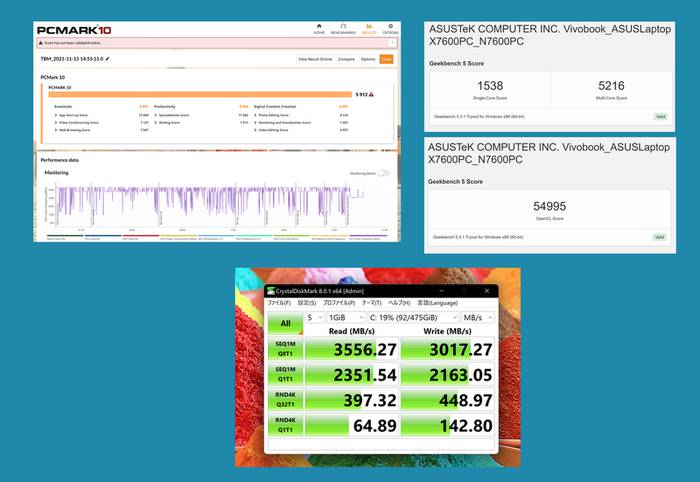
Task: Run SEQ1M Q8T1 test button
Action: (x=285, y=349)
